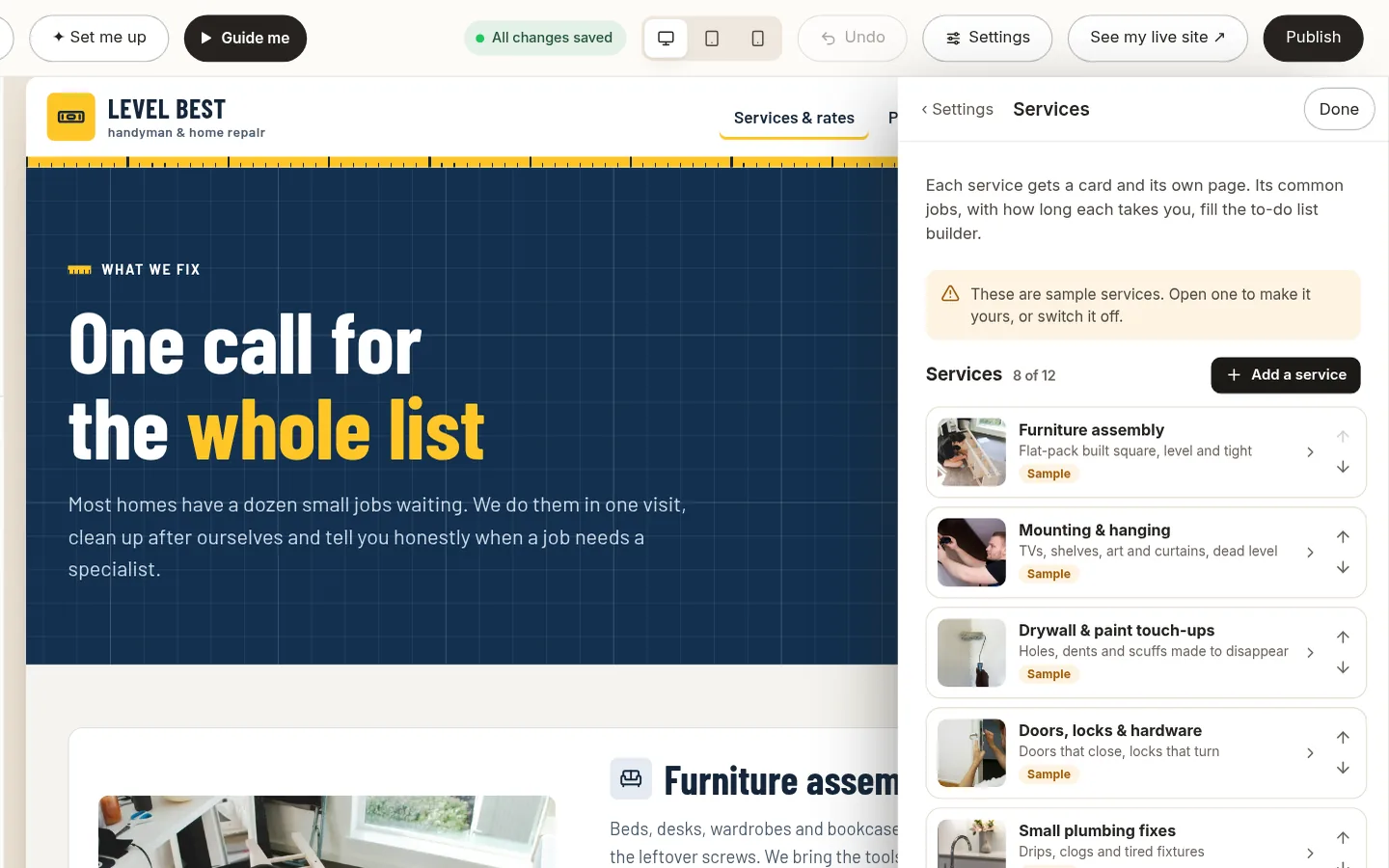
Task: Select the Services & rates nav tab
Action: tap(794, 118)
